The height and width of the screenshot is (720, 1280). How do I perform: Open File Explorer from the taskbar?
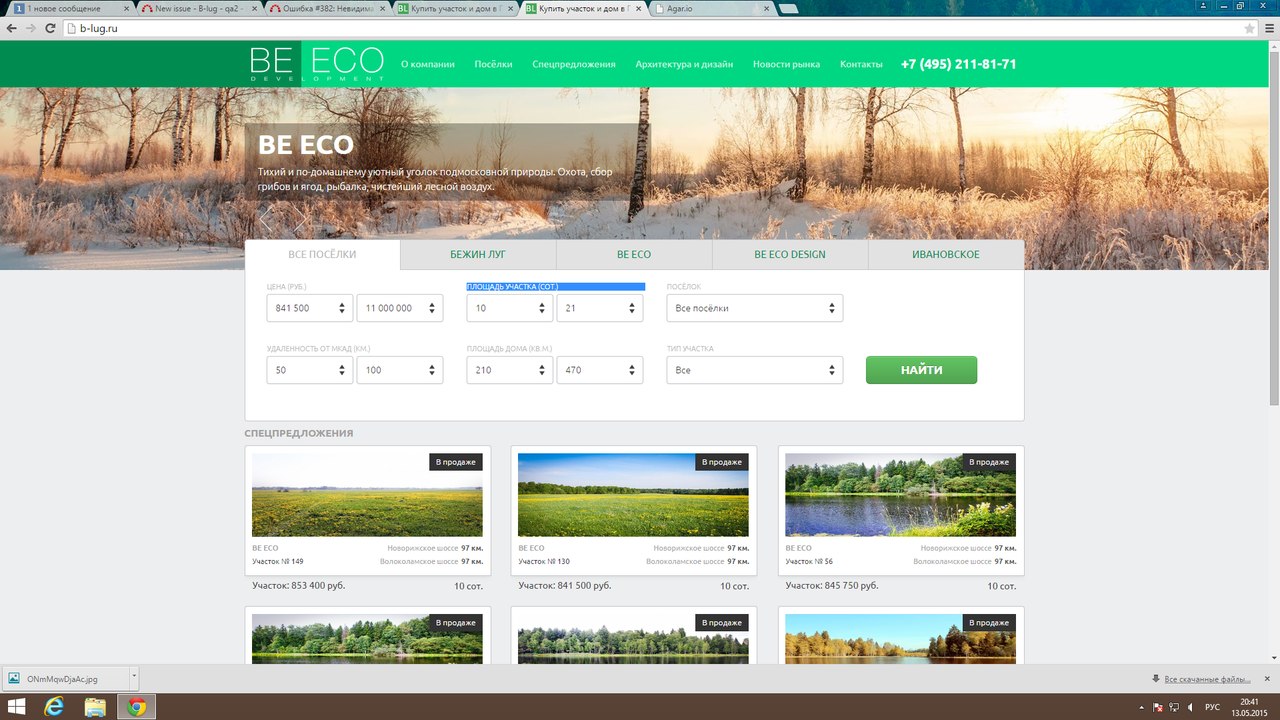click(95, 707)
